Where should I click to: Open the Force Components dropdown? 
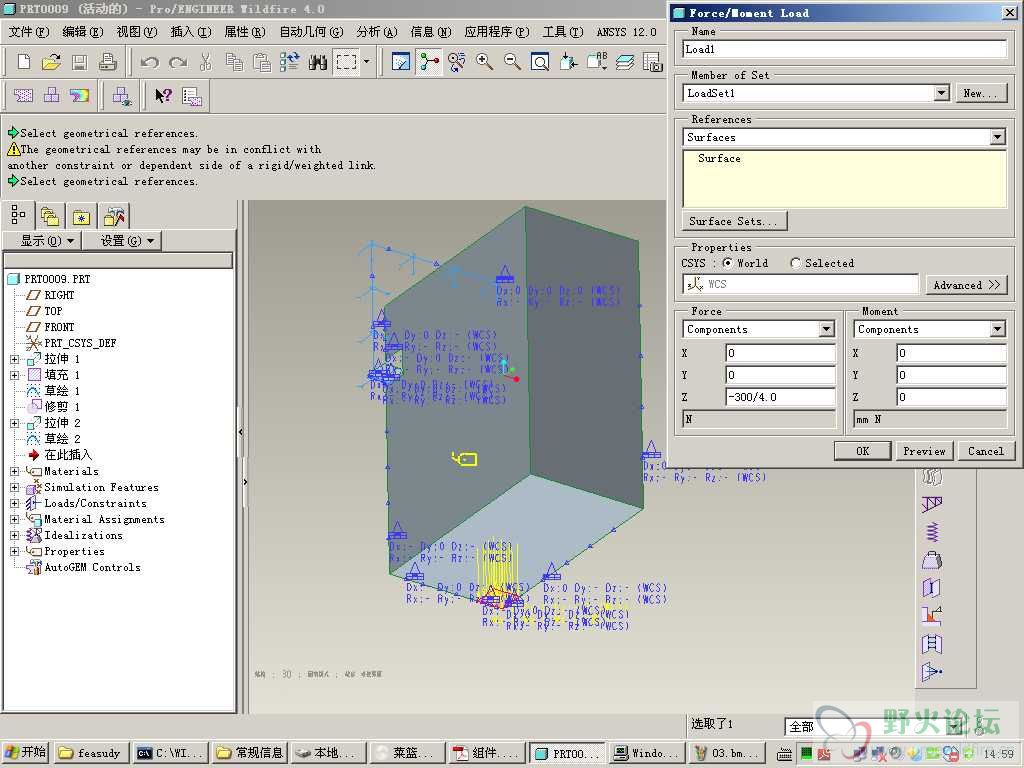point(826,329)
